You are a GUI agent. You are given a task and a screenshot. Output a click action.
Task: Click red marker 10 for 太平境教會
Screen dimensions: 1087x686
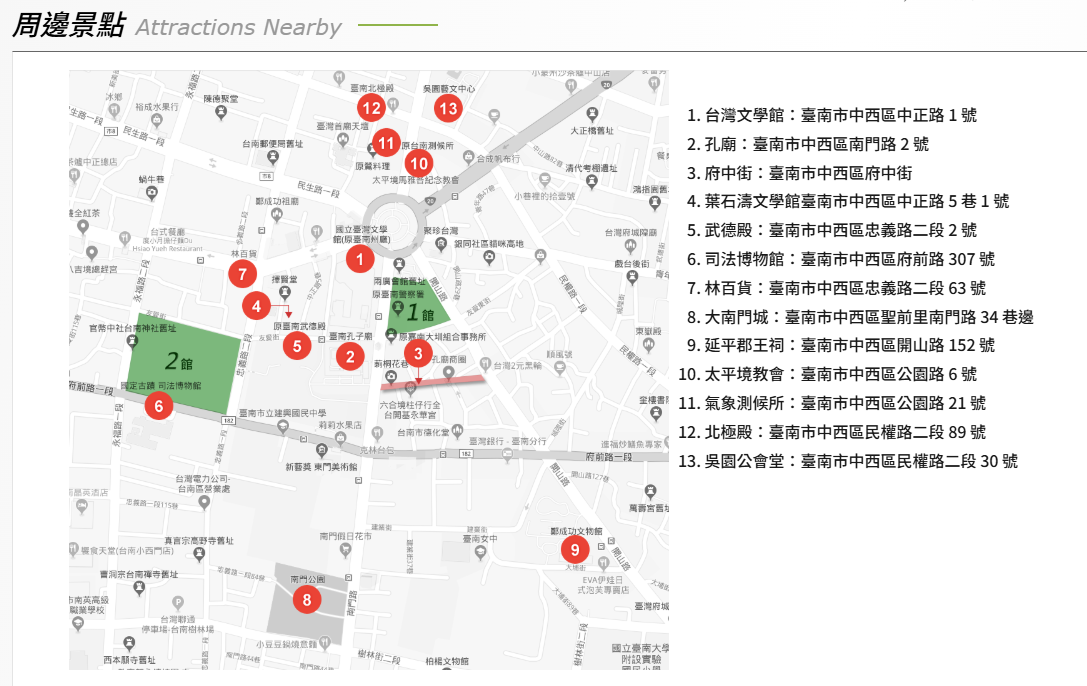[420, 163]
